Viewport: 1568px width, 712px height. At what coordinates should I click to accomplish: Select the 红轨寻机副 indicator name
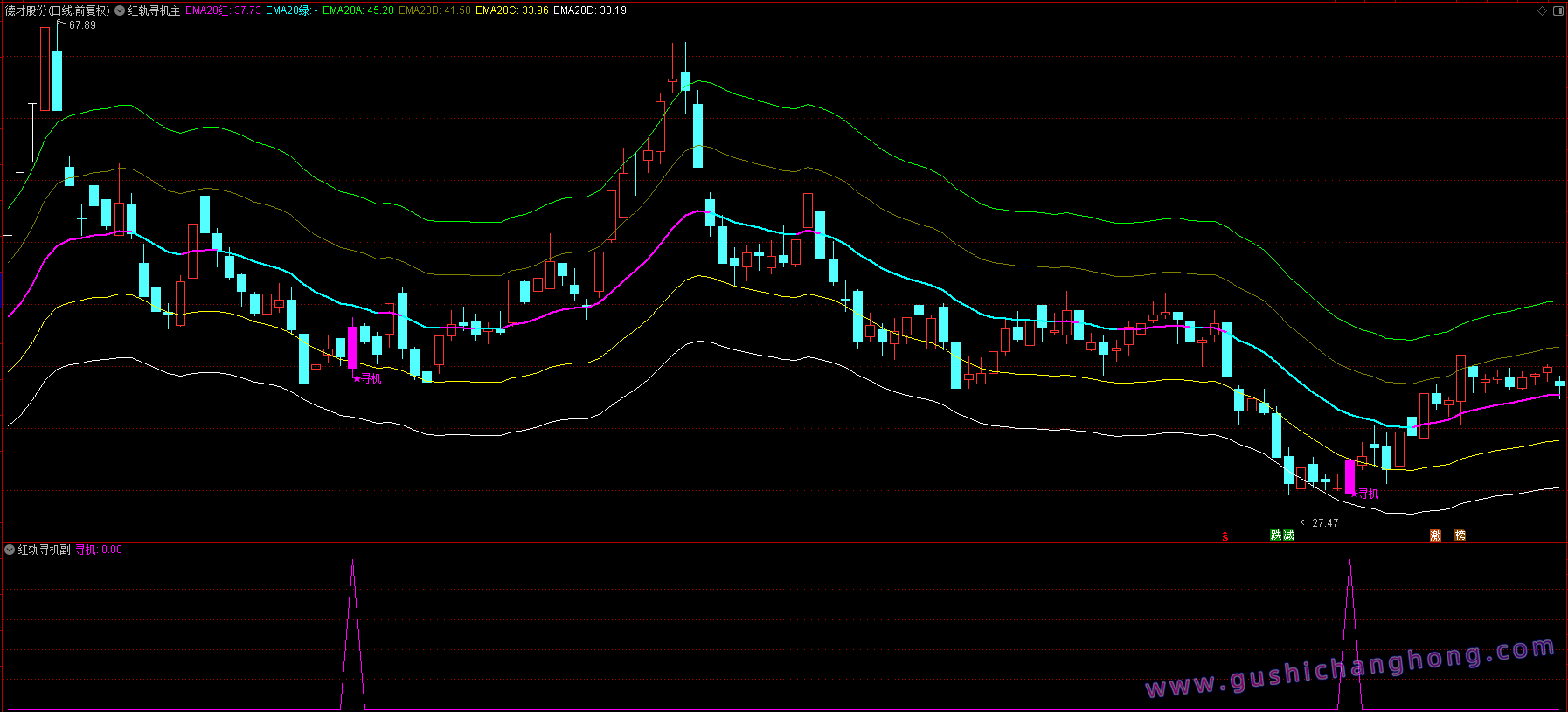(x=44, y=550)
